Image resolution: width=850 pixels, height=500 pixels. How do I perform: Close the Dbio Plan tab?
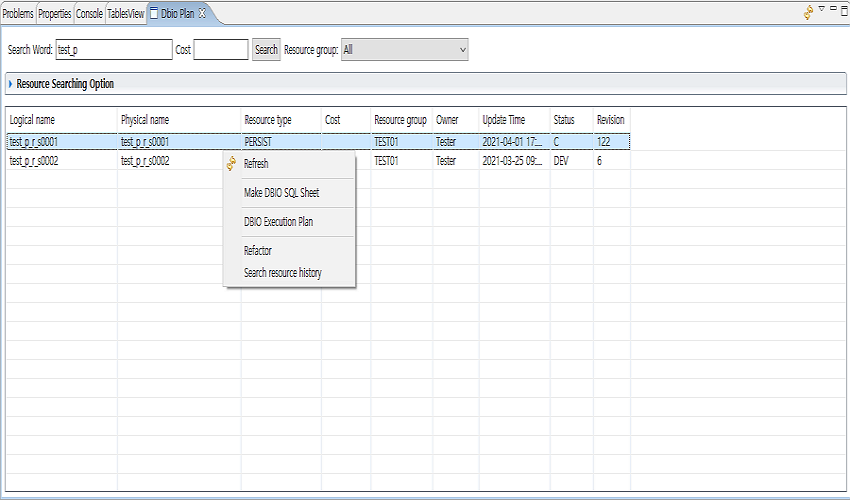click(202, 13)
